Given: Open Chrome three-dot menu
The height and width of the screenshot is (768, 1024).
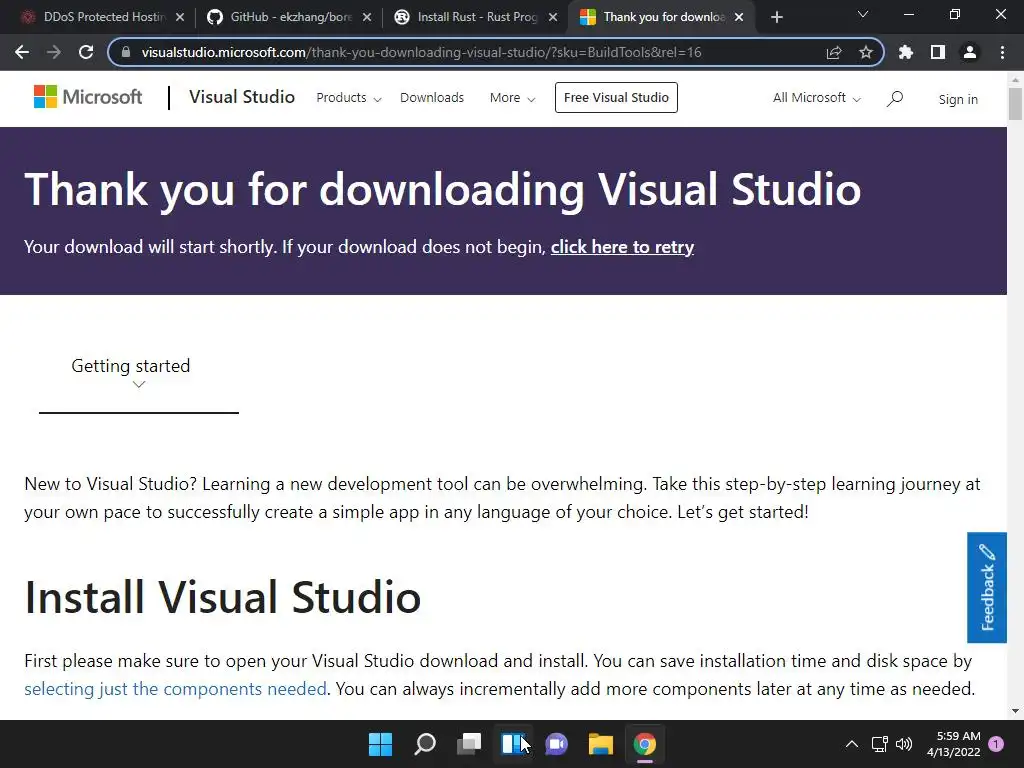Looking at the screenshot, I should (x=1002, y=52).
